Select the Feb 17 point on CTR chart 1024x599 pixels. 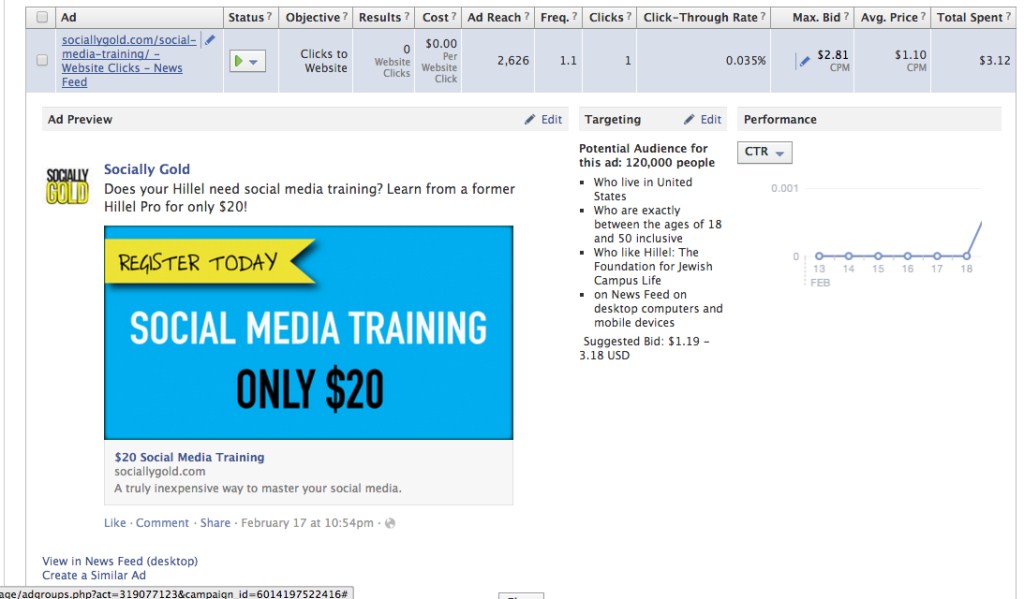tap(937, 256)
